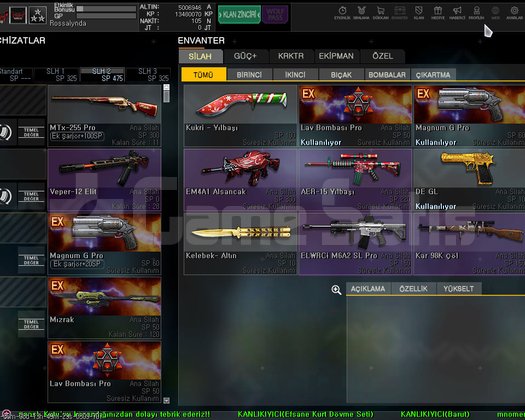
Task: Open the EKİPMAN inventory tab
Action: click(x=336, y=56)
